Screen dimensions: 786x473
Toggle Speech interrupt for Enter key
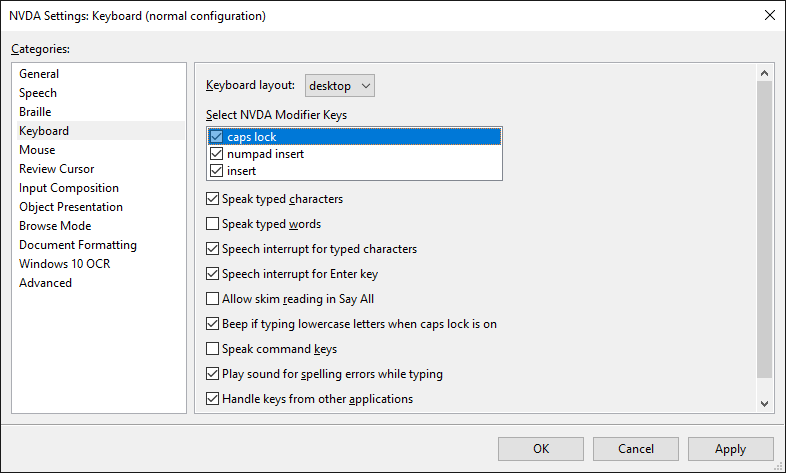pyautogui.click(x=213, y=274)
